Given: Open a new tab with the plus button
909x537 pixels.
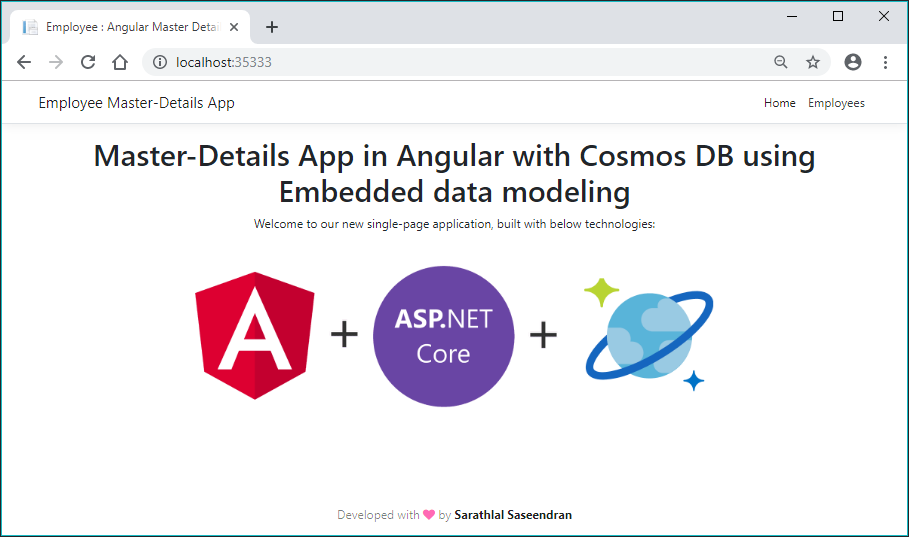Looking at the screenshot, I should point(272,27).
